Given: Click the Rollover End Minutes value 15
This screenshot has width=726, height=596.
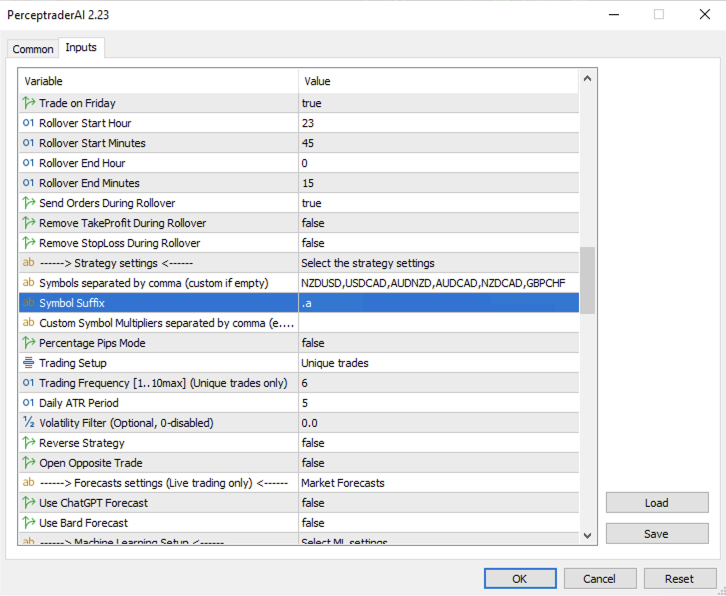Looking at the screenshot, I should (x=438, y=182).
